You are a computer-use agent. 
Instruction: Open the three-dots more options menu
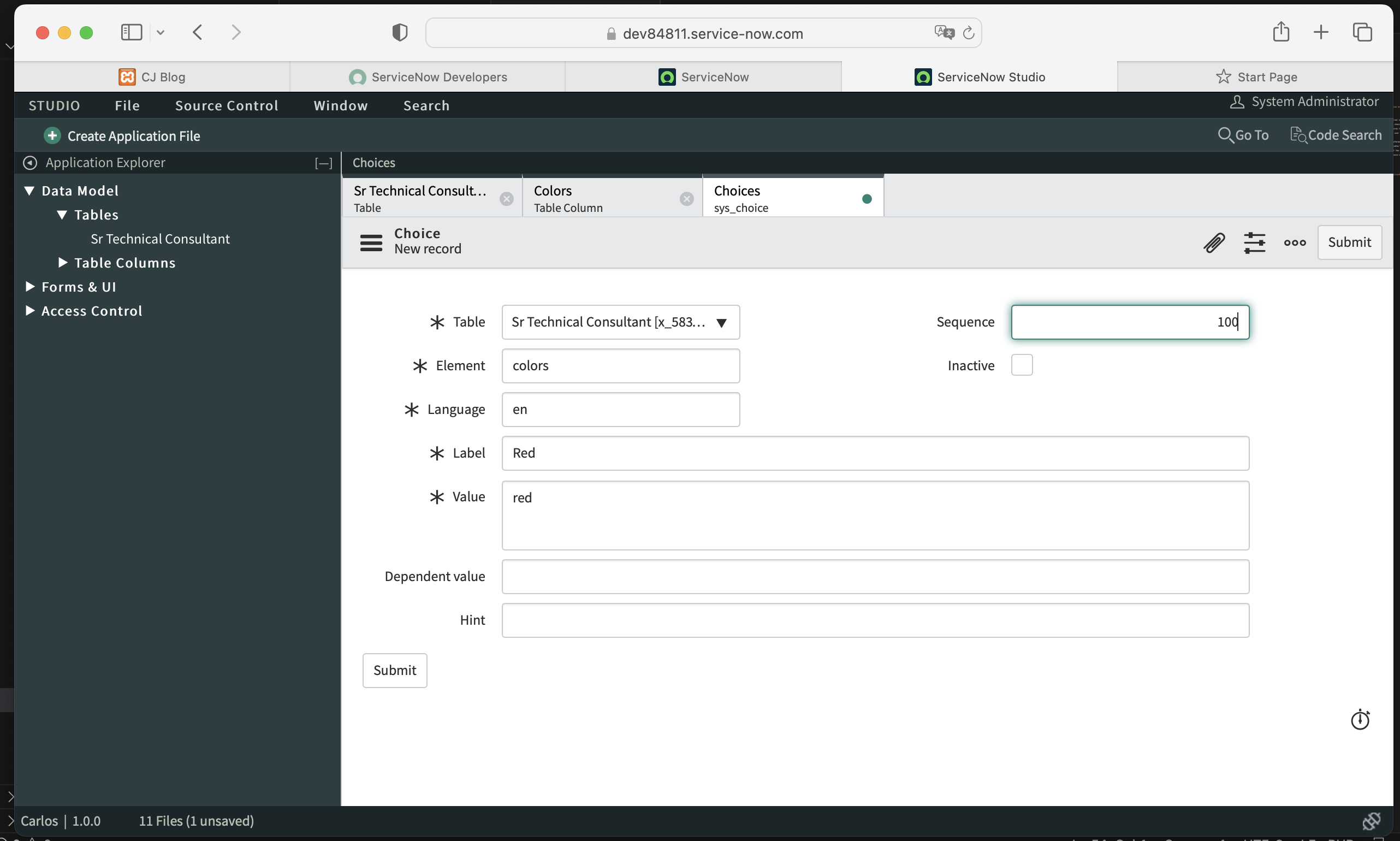pos(1295,242)
